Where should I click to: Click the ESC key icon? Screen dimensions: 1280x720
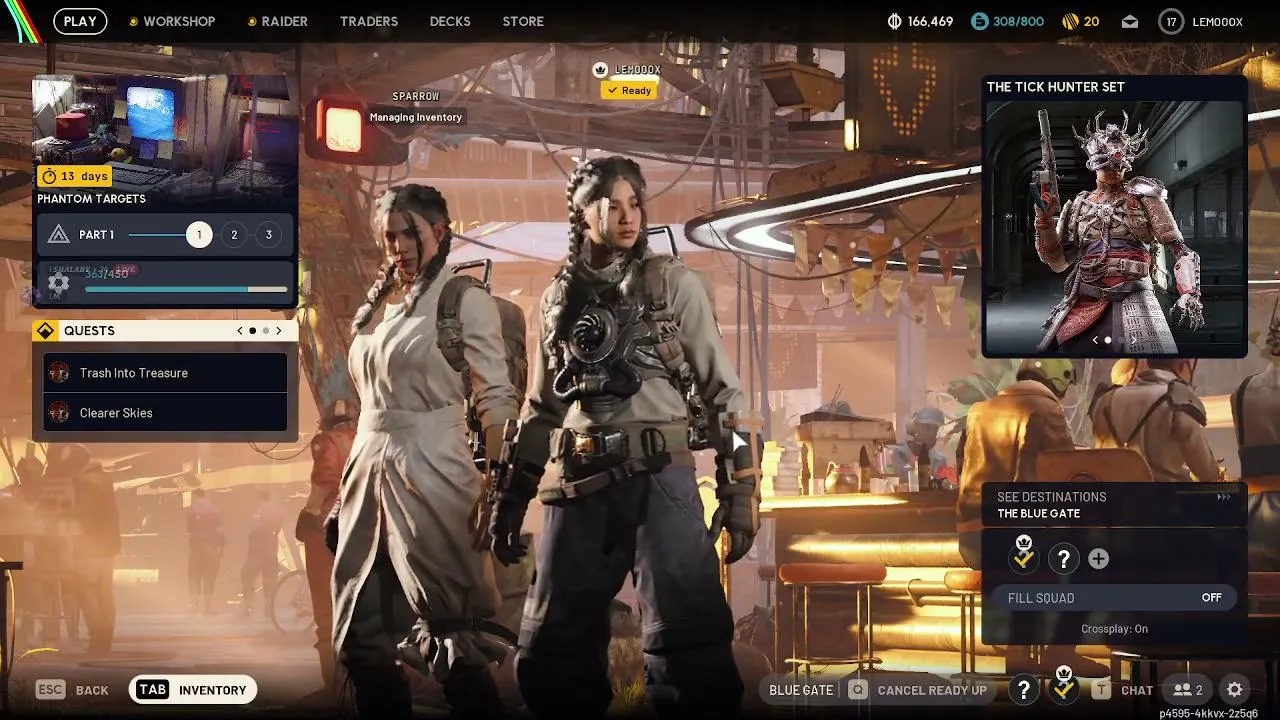pyautogui.click(x=51, y=690)
